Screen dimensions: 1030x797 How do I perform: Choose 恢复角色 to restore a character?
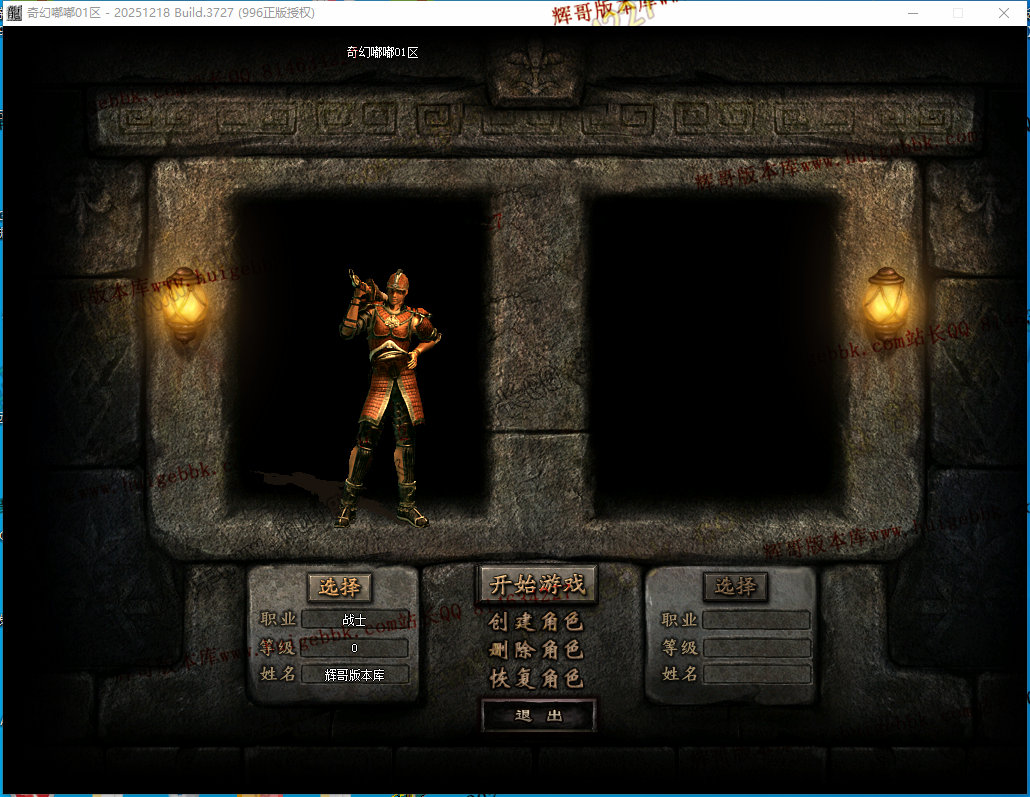click(x=536, y=678)
